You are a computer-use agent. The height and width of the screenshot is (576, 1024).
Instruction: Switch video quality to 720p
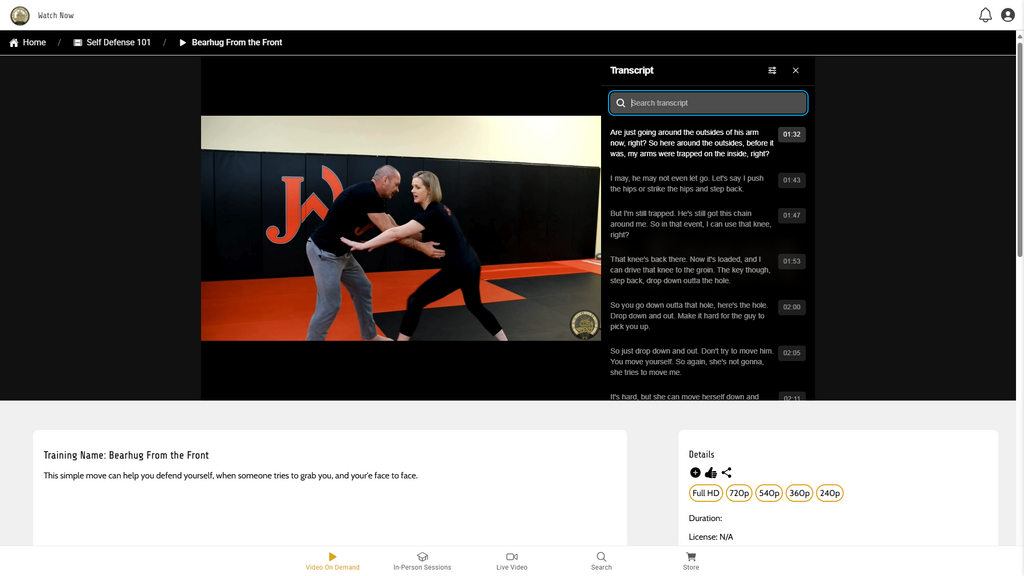pos(739,493)
